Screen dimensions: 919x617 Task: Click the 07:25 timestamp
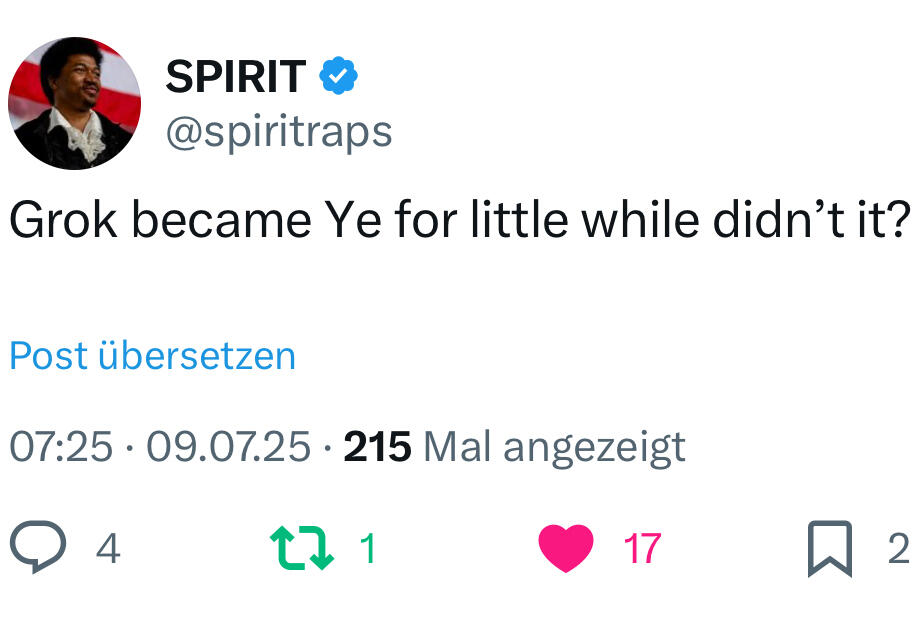tap(60, 447)
